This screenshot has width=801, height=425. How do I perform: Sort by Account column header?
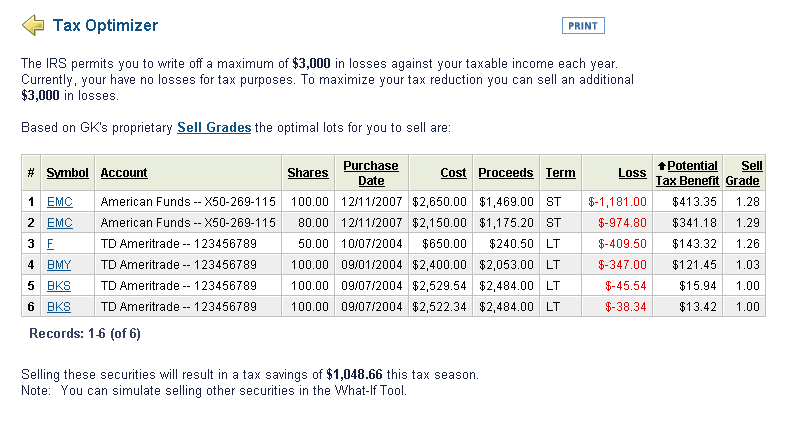click(x=124, y=173)
